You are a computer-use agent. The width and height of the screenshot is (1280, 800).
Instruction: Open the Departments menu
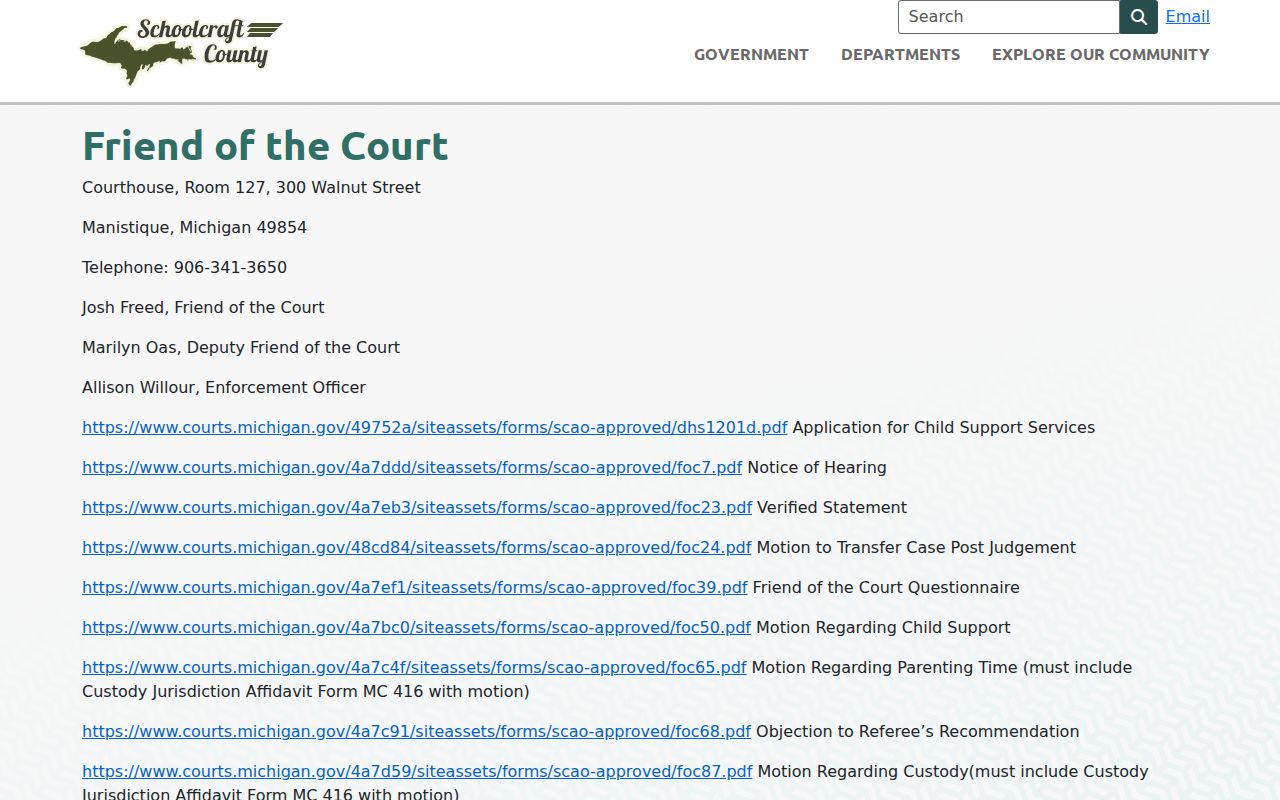click(900, 55)
